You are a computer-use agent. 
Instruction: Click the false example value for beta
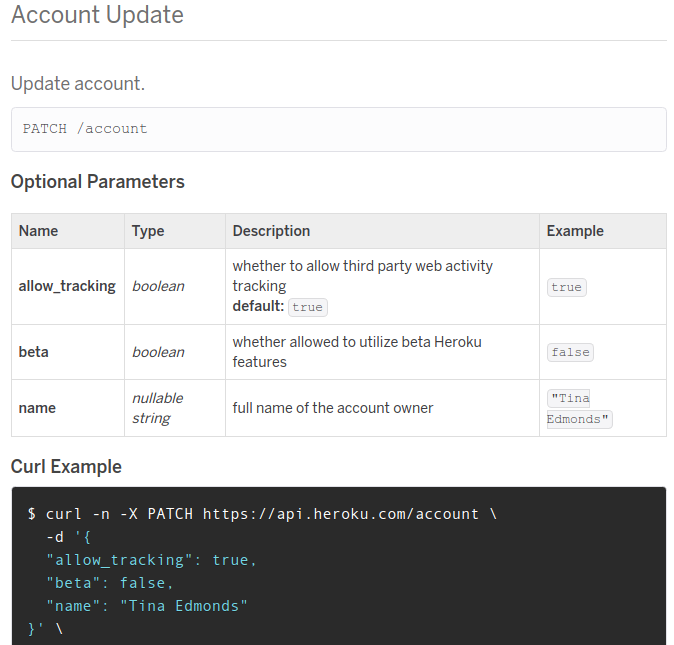pyautogui.click(x=570, y=352)
